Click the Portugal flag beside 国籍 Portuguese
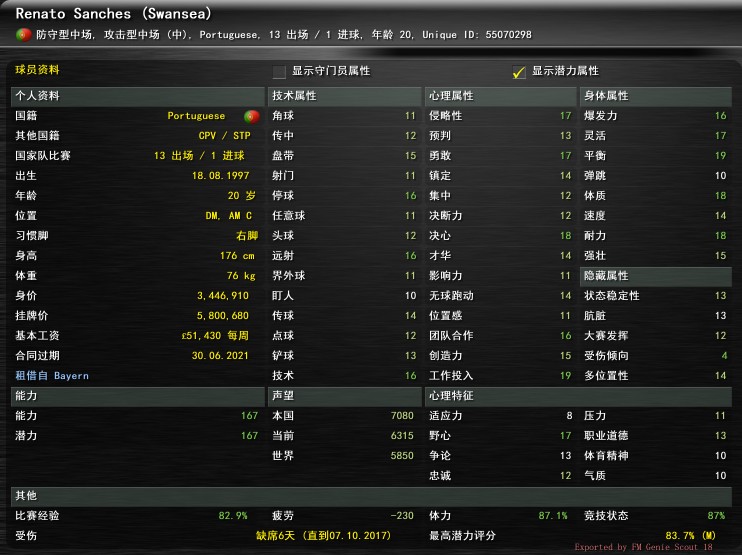Screen dimensions: 742x555 point(251,116)
